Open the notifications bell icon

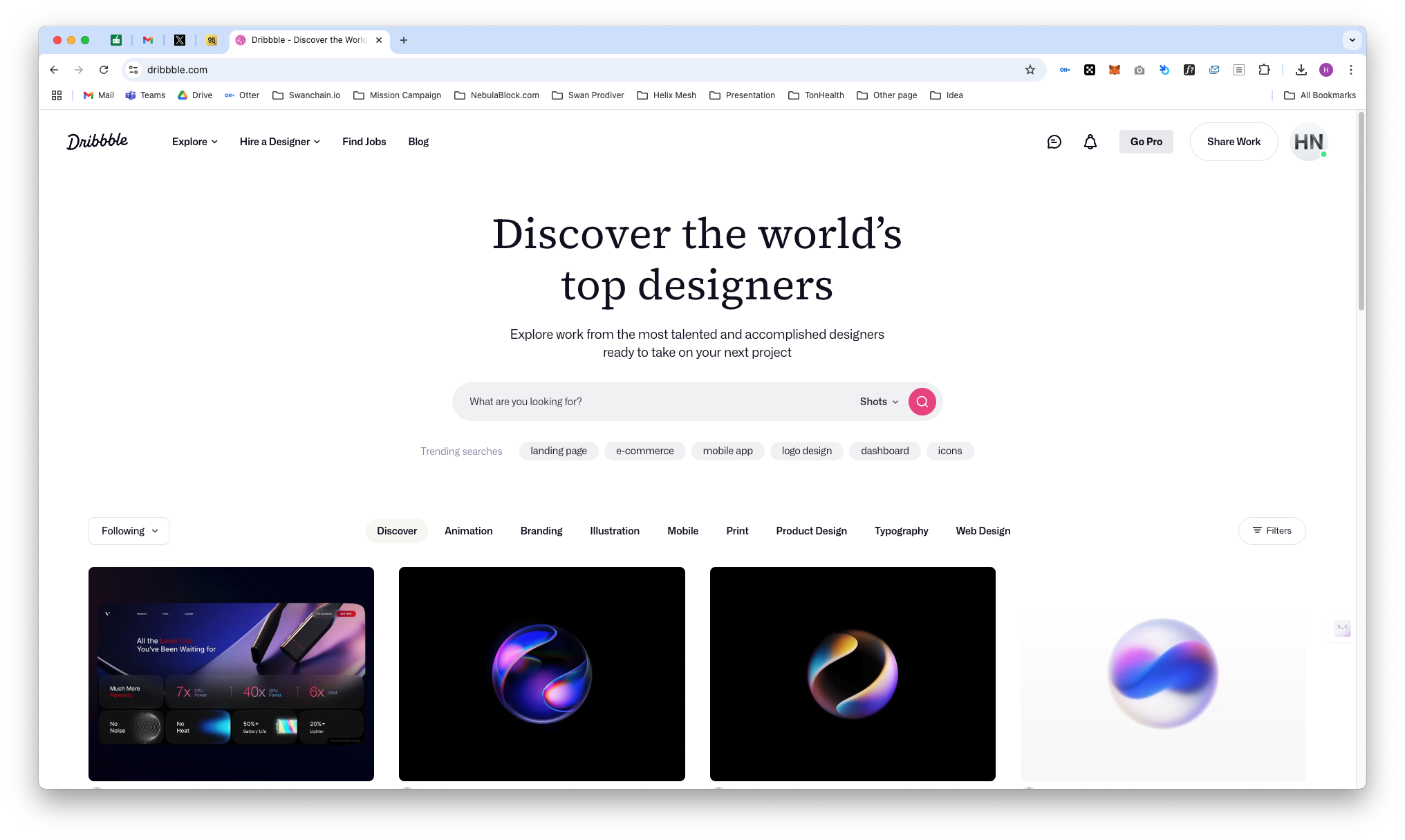(x=1090, y=142)
